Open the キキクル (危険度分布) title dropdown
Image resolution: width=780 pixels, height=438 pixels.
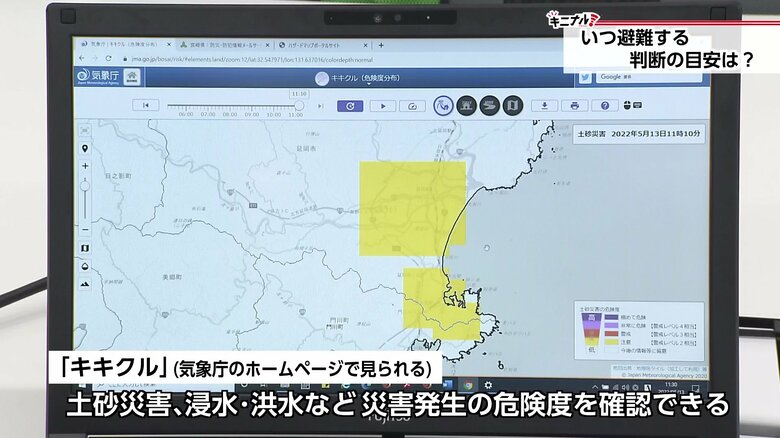365,78
